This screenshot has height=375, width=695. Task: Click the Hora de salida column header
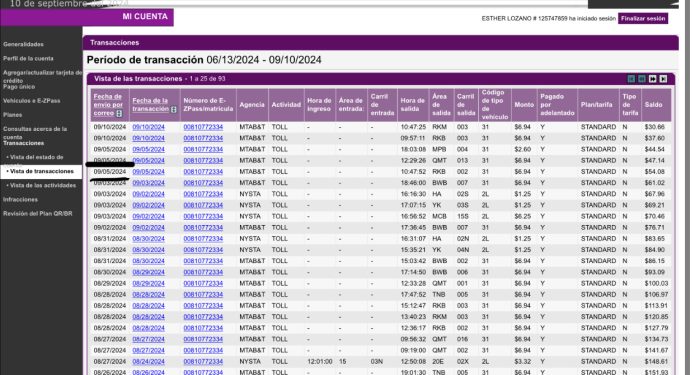pos(413,105)
